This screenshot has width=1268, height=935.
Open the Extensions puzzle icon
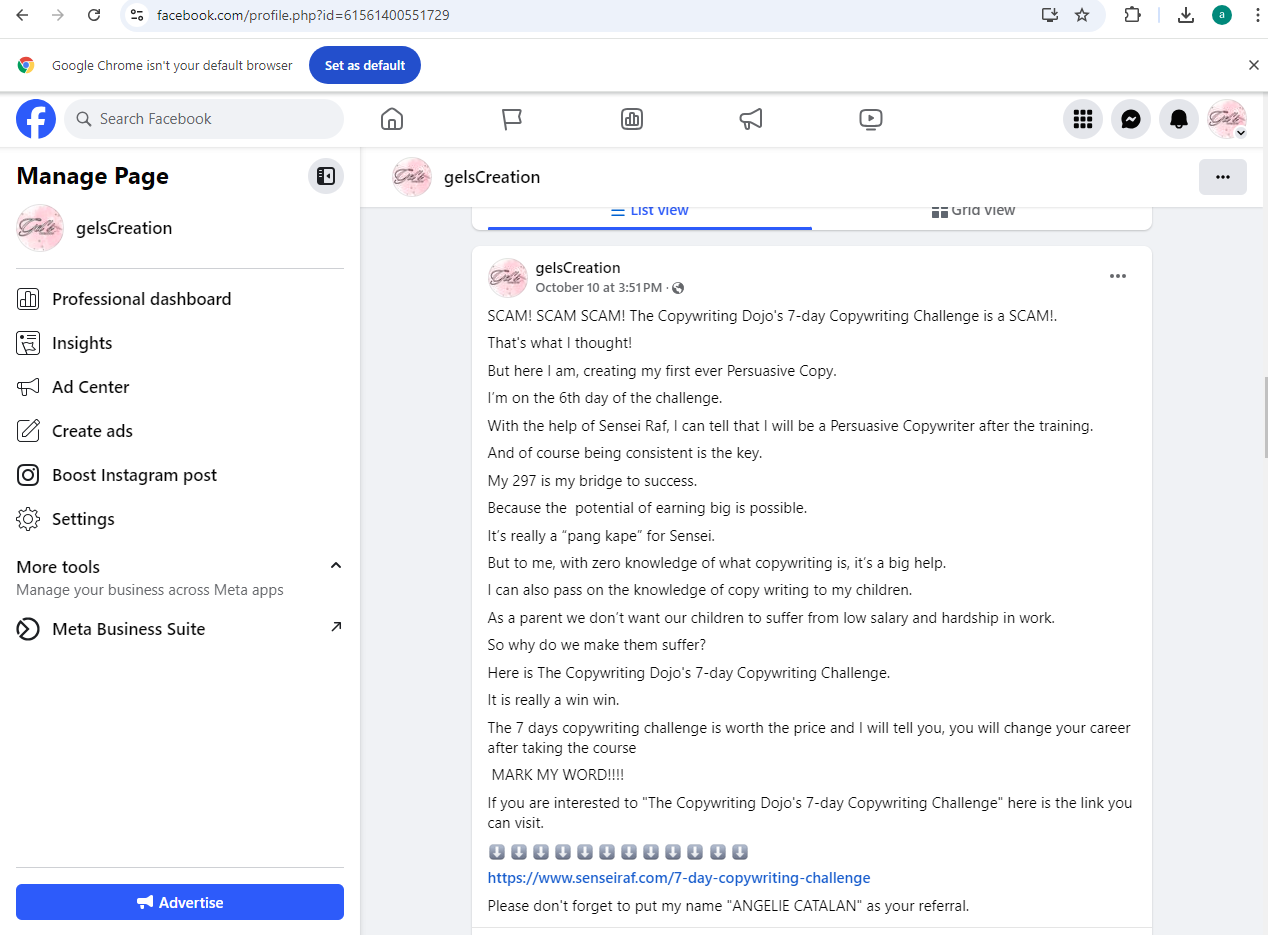click(x=1132, y=15)
